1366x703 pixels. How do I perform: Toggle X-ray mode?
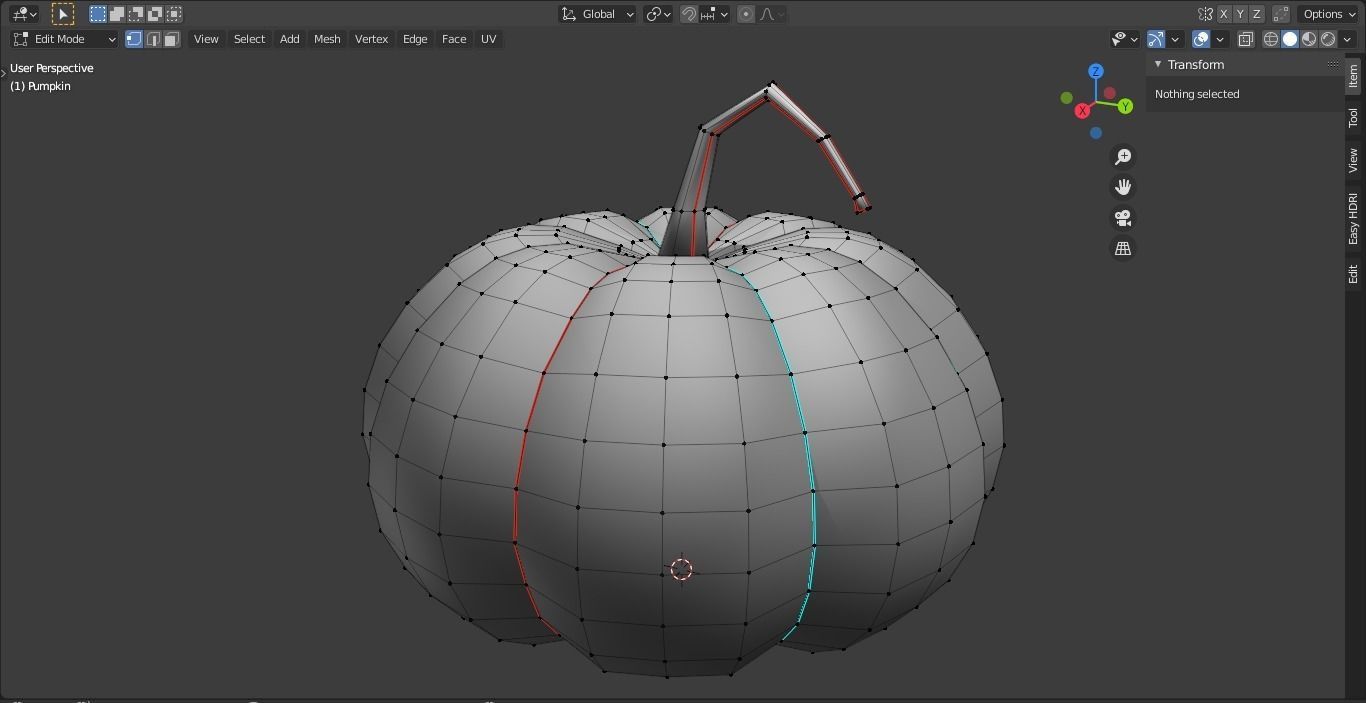[x=1246, y=39]
